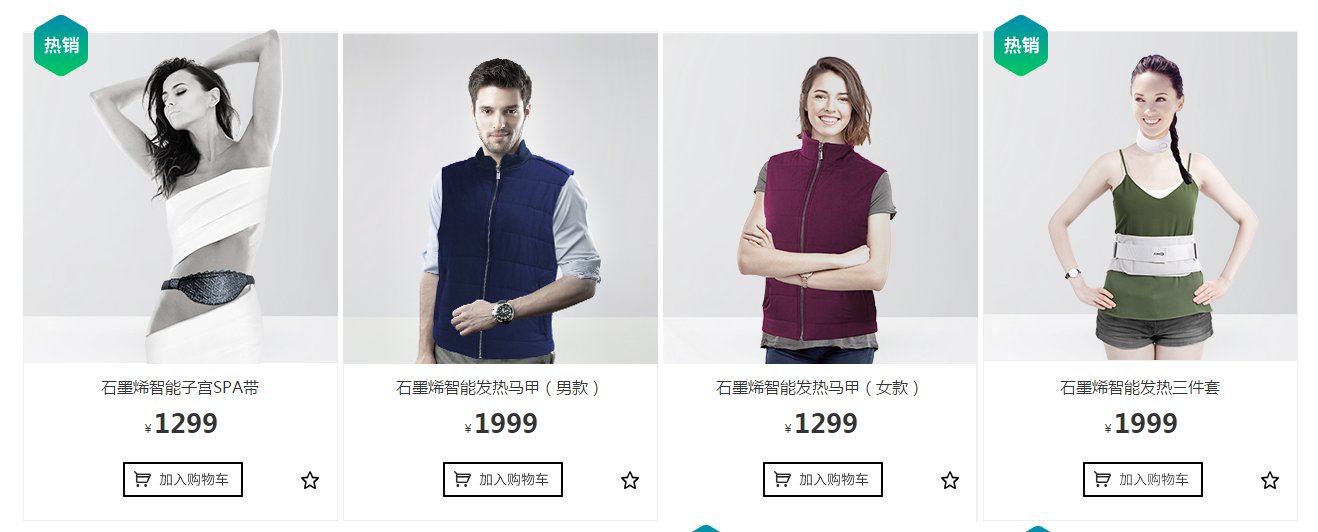Viewport: 1318px width, 532px height.
Task: Click the navy blue men's vest photo
Action: [500, 198]
